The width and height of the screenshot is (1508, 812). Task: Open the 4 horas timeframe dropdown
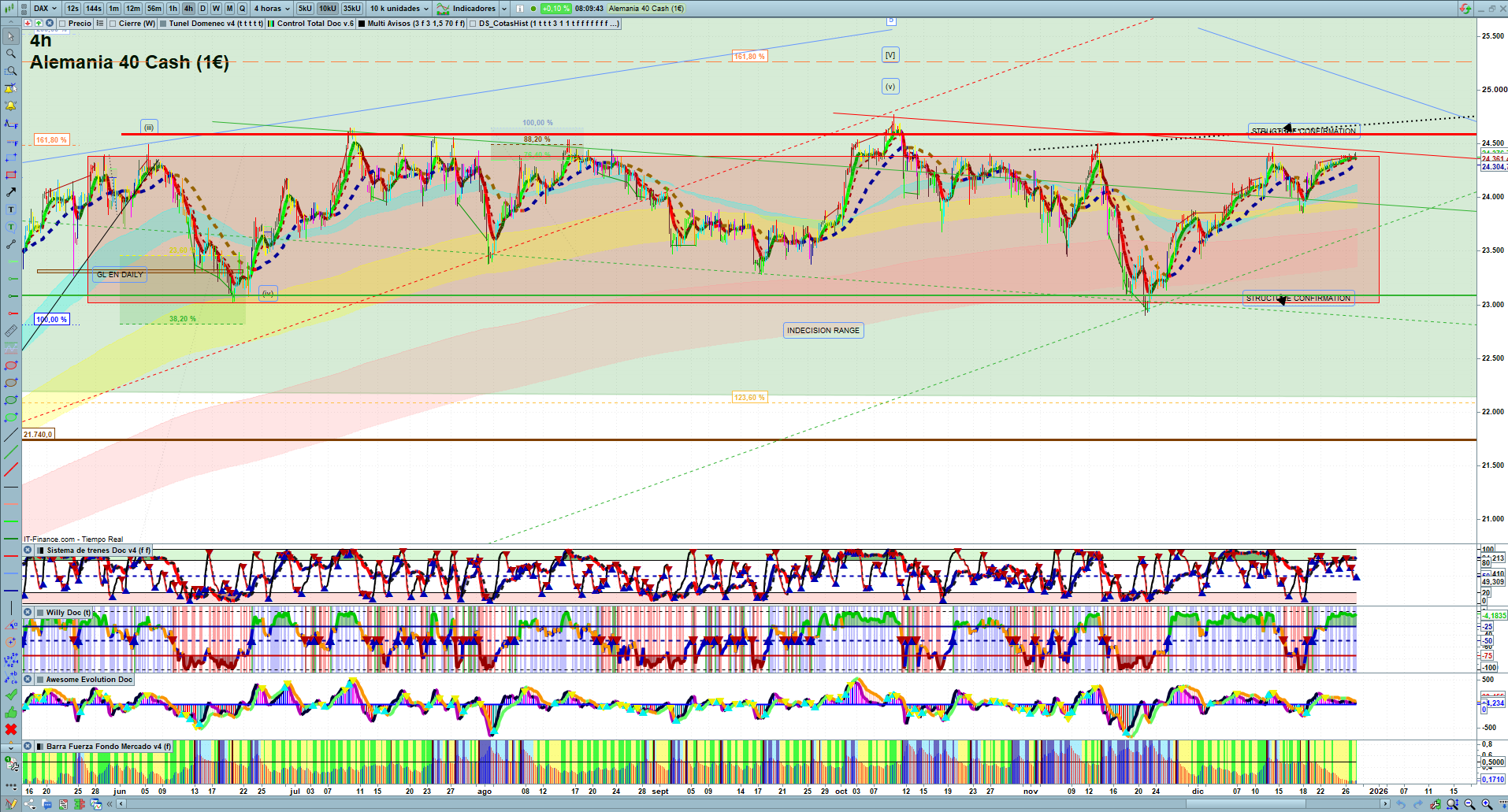pyautogui.click(x=272, y=9)
